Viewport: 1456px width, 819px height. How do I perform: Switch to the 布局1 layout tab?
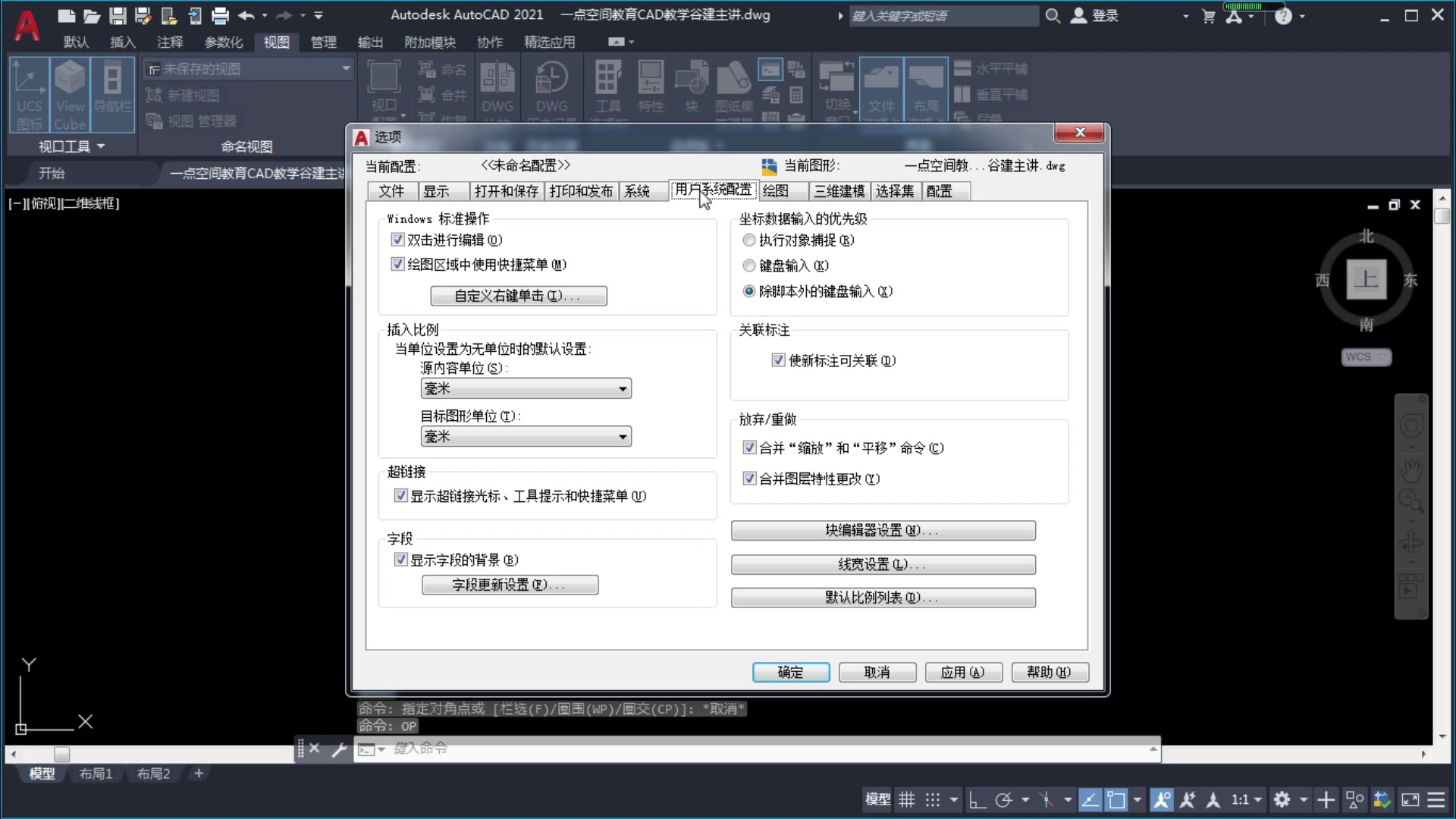(x=96, y=773)
